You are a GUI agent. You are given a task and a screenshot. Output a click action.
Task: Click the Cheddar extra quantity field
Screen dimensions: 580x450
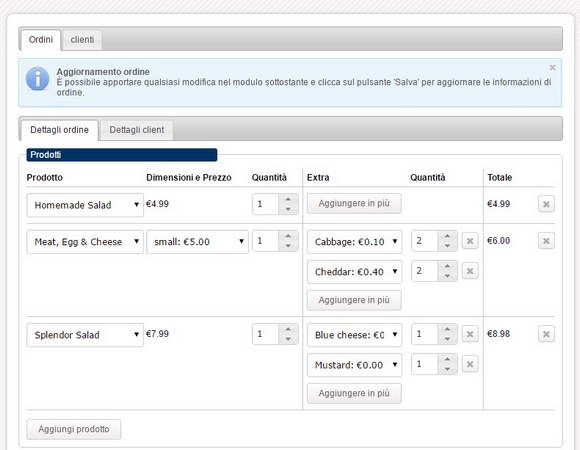click(x=425, y=271)
